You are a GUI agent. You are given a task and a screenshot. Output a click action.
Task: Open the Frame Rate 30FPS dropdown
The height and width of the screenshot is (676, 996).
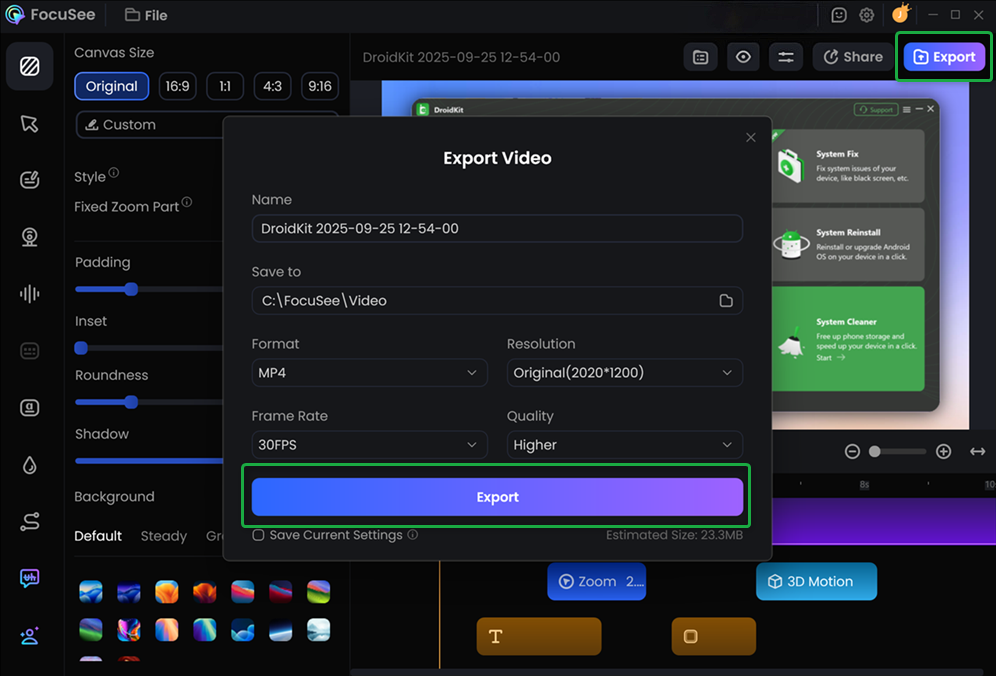point(370,445)
